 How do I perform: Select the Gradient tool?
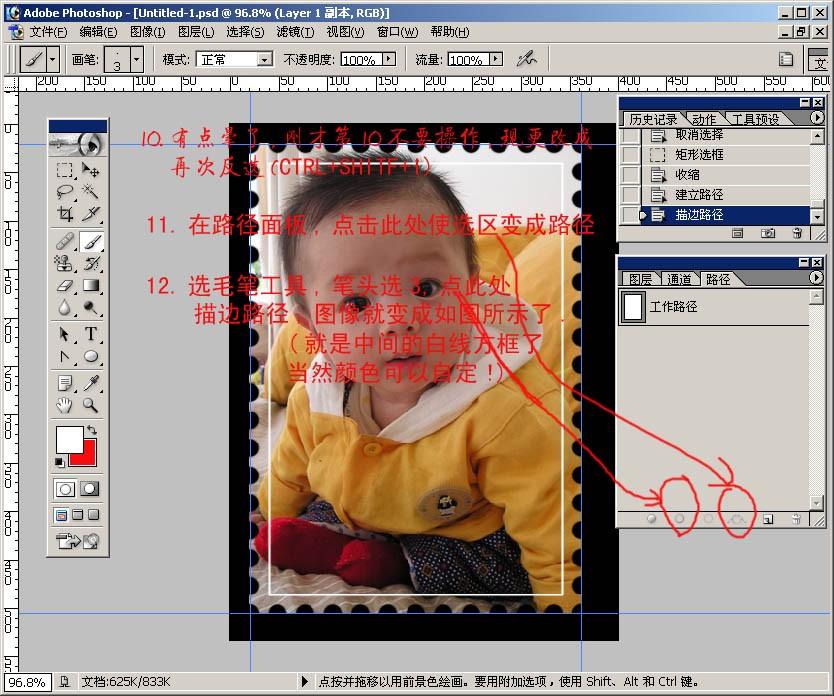click(x=90, y=286)
